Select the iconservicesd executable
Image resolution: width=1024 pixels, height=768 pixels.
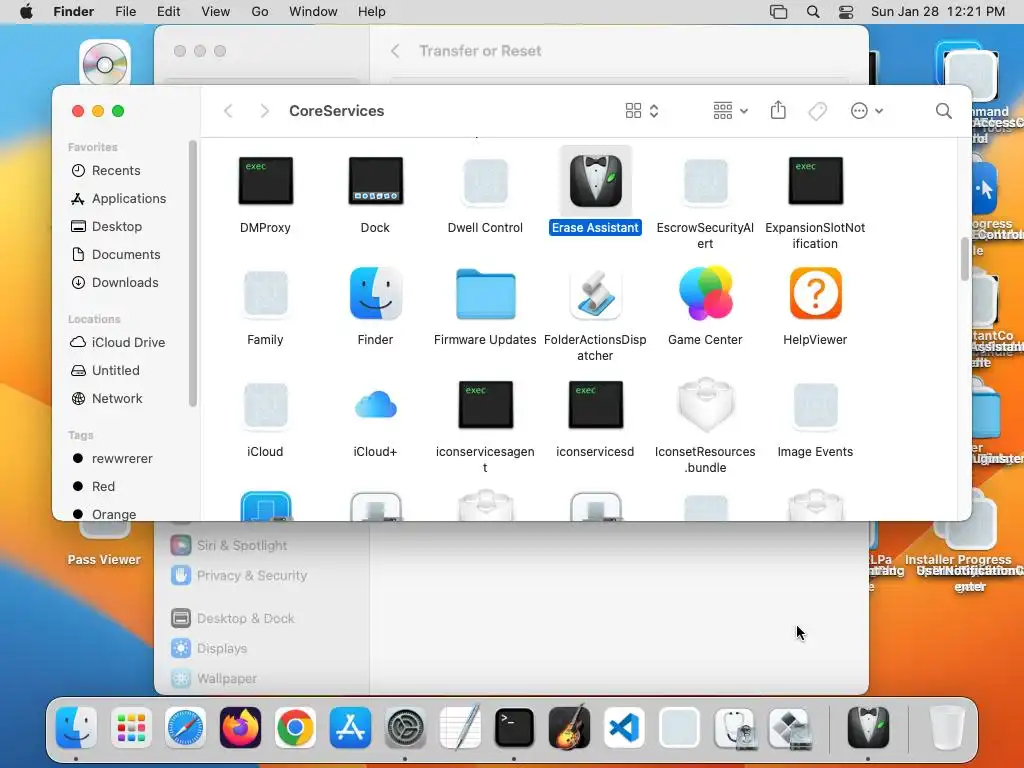[596, 405]
